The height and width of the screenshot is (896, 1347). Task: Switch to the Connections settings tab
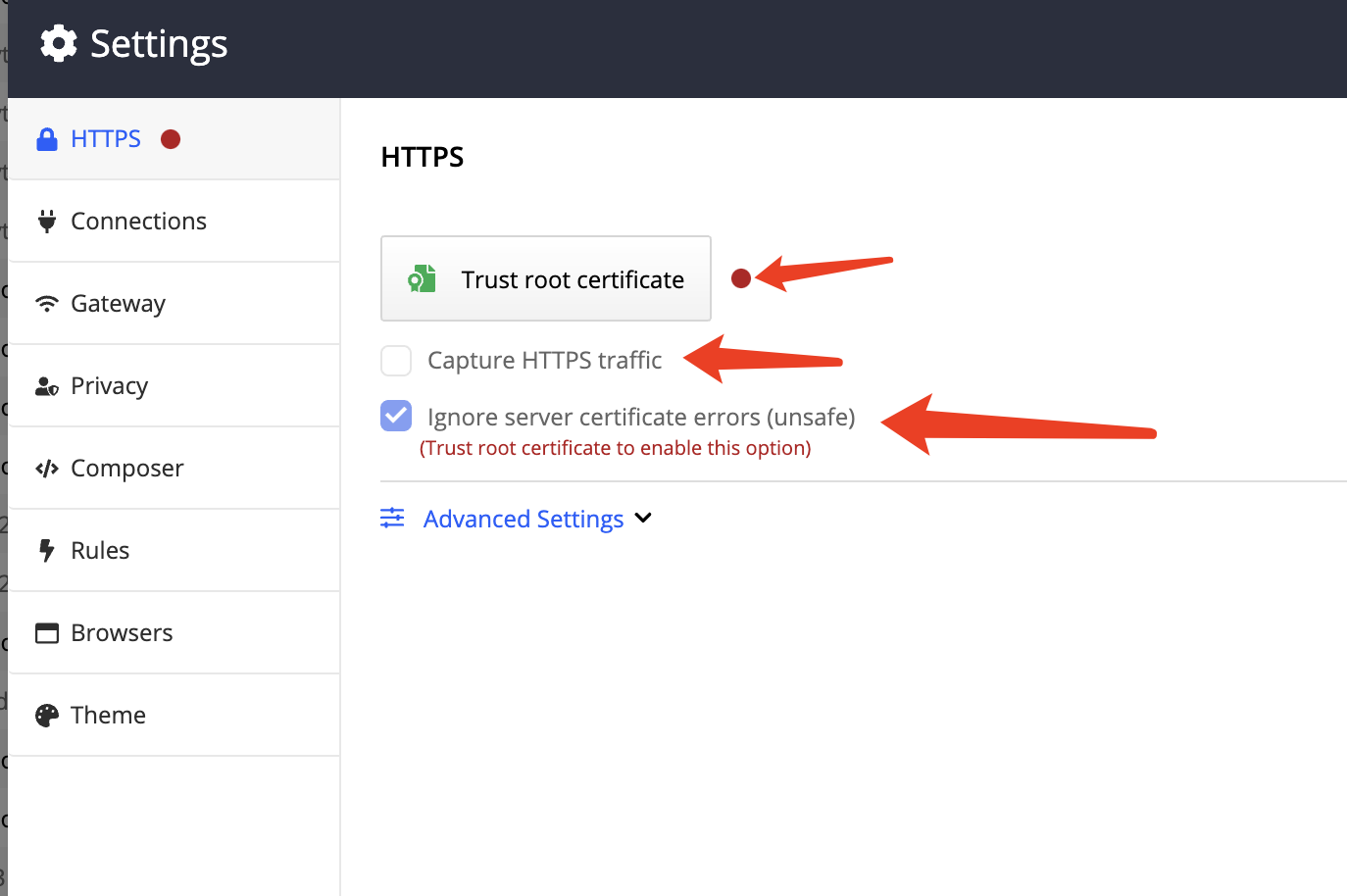click(x=138, y=221)
